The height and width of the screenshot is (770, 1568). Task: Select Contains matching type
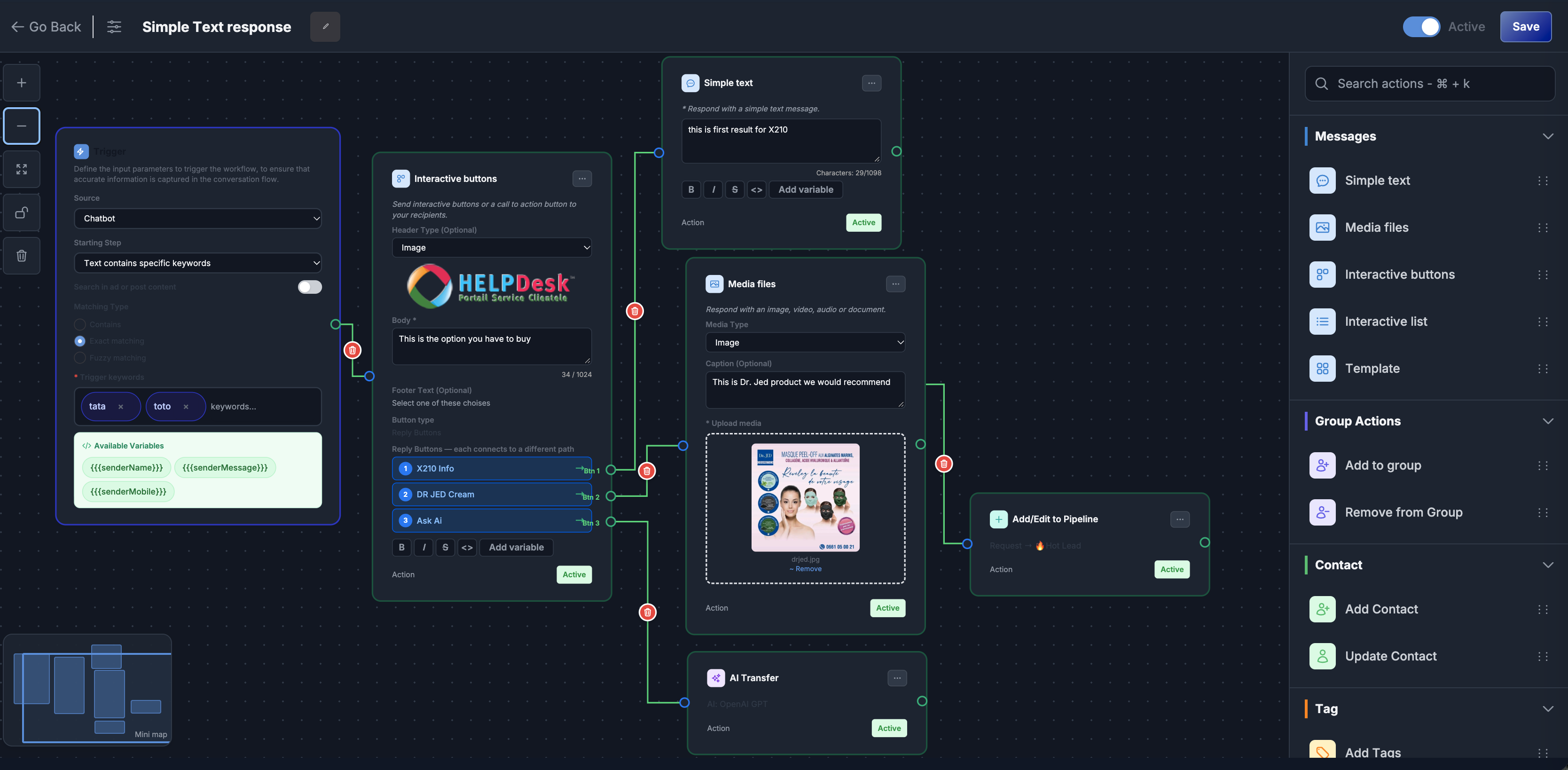coord(80,324)
